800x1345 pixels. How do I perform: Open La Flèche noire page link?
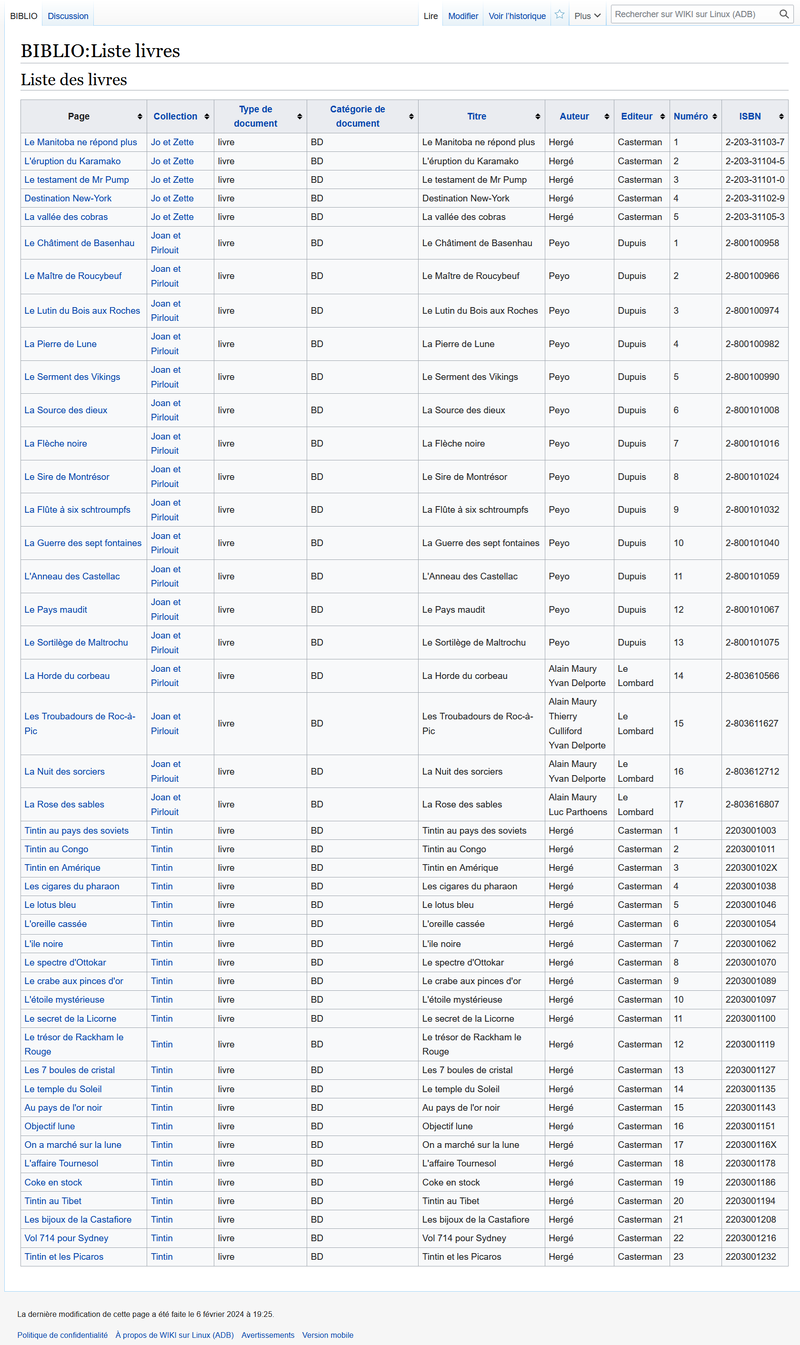click(x=56, y=443)
